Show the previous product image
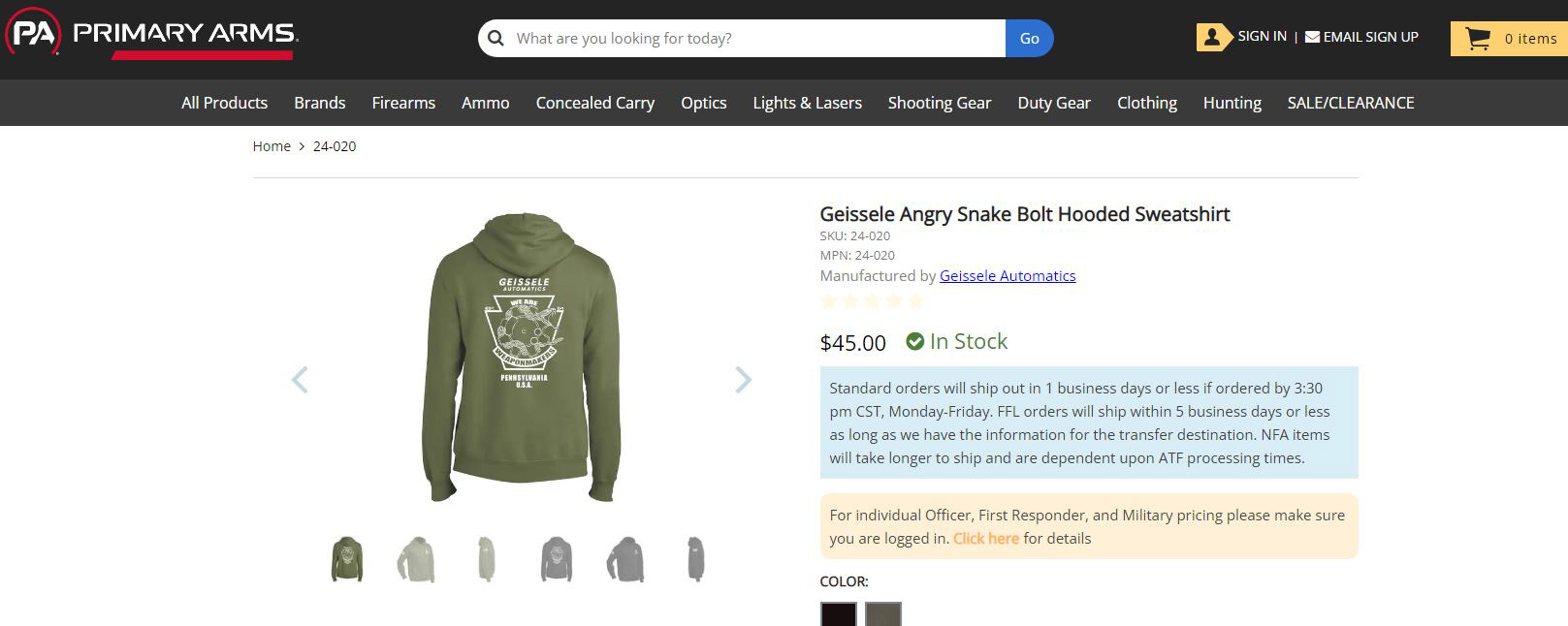Viewport: 1568px width, 626px height. (300, 380)
